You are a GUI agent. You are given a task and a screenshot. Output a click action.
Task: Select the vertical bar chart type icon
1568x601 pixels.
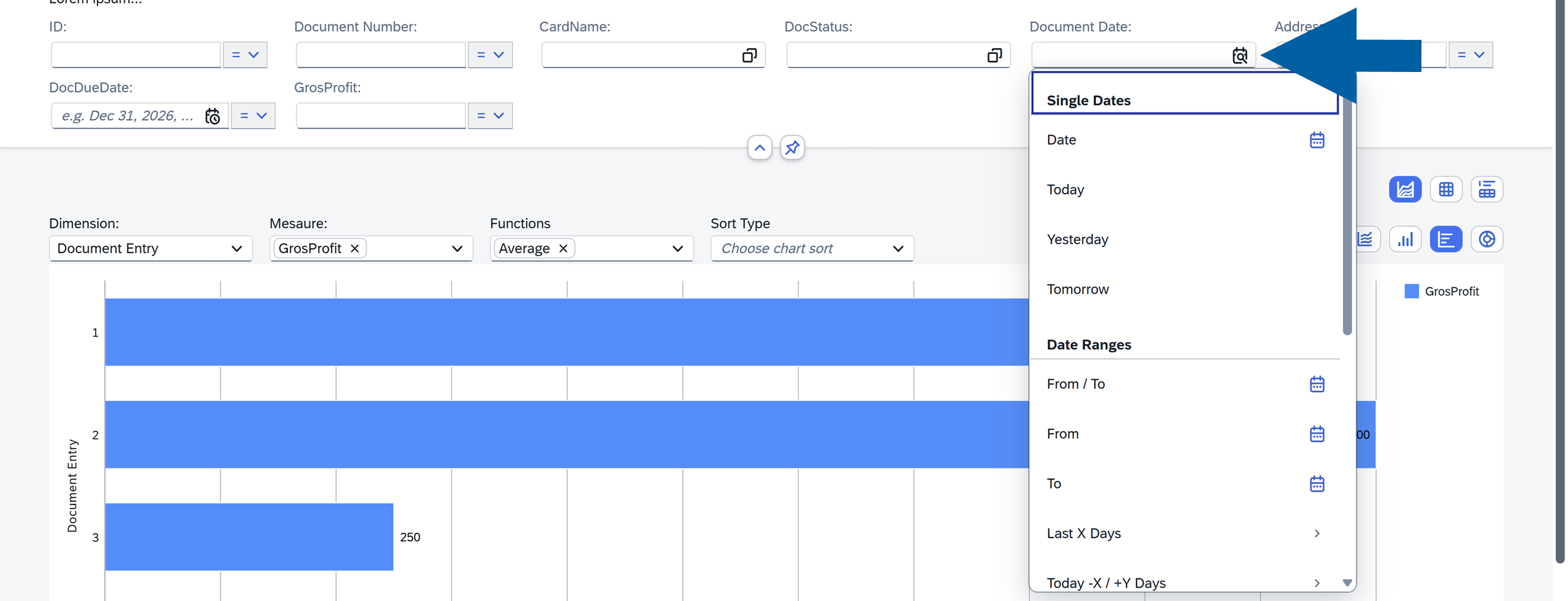(1405, 239)
